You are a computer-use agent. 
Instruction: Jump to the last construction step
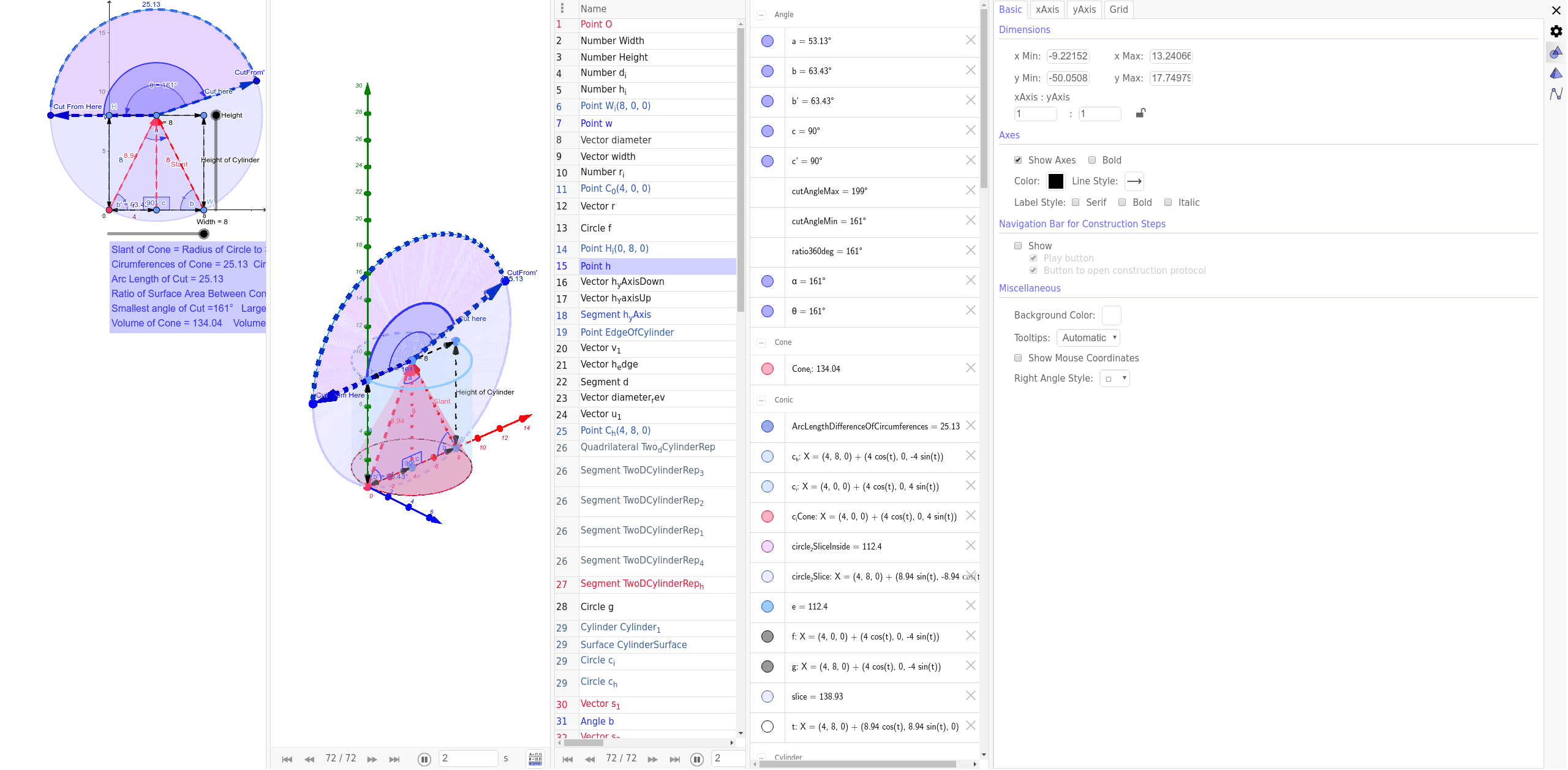674,759
